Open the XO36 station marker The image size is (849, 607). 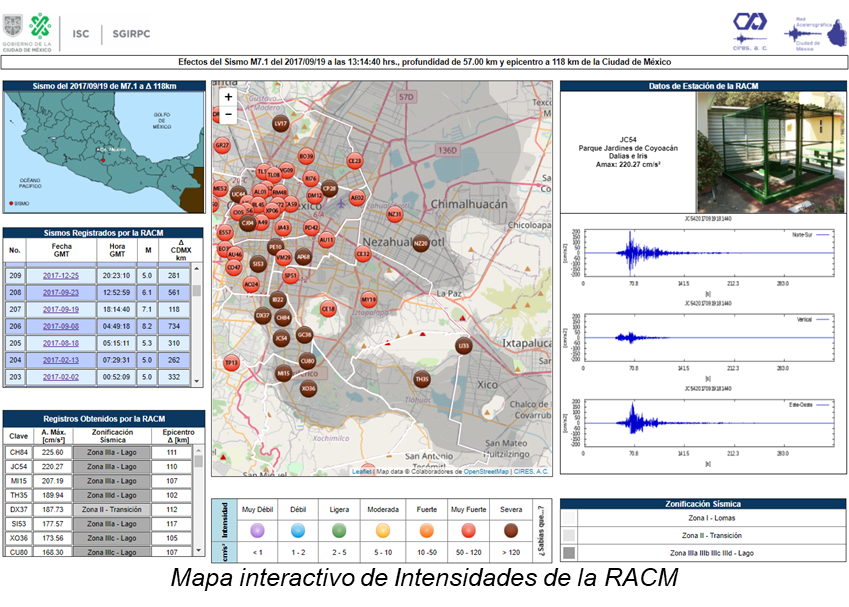coord(309,388)
